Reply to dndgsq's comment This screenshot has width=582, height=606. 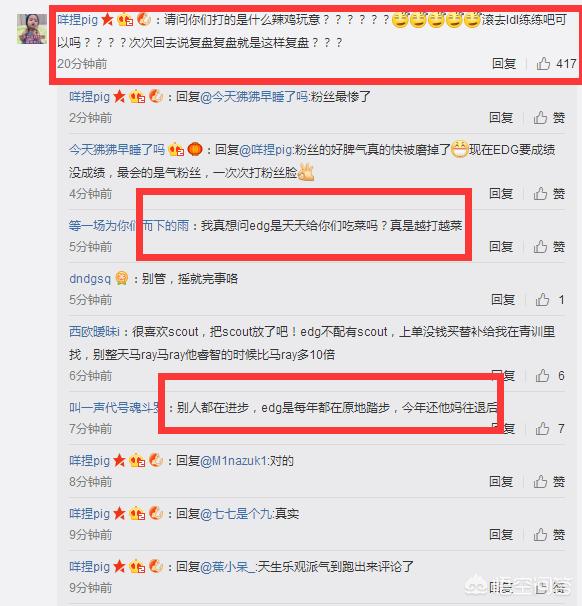[x=503, y=299]
